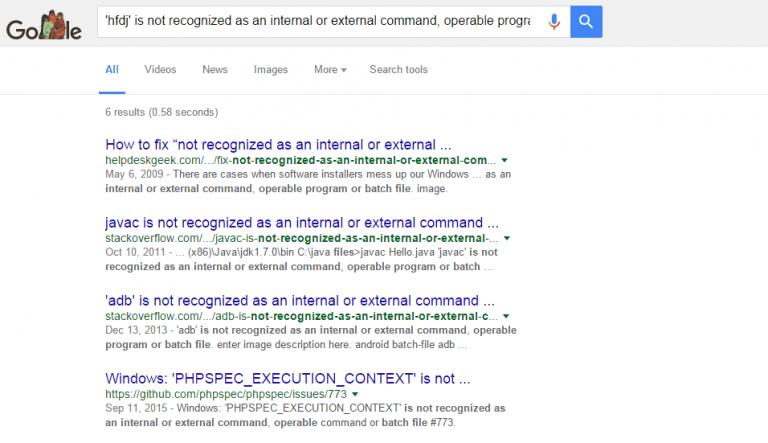Viewport: 768px width, 443px height.
Task: Click the Google doodle logo
Action: pyautogui.click(x=44, y=26)
